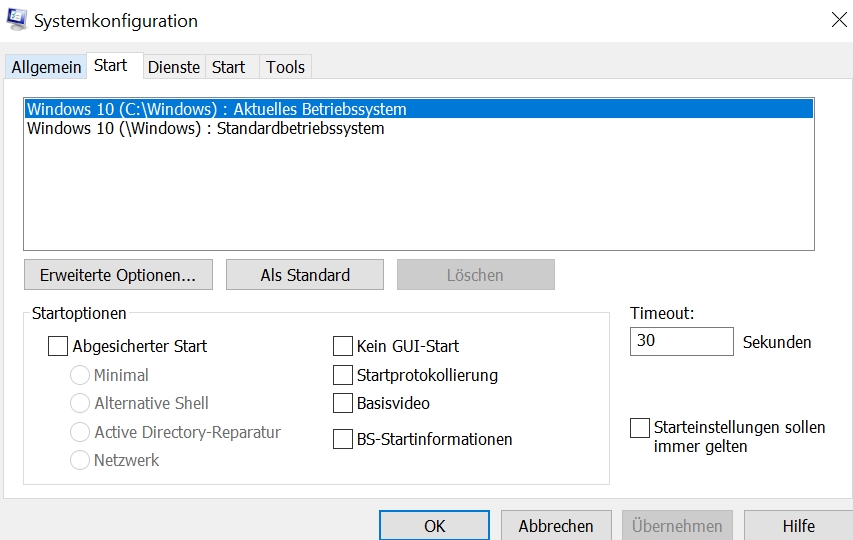Select the 'Standardbetriebssystem' boot entry
The height and width of the screenshot is (540, 853).
419,128
